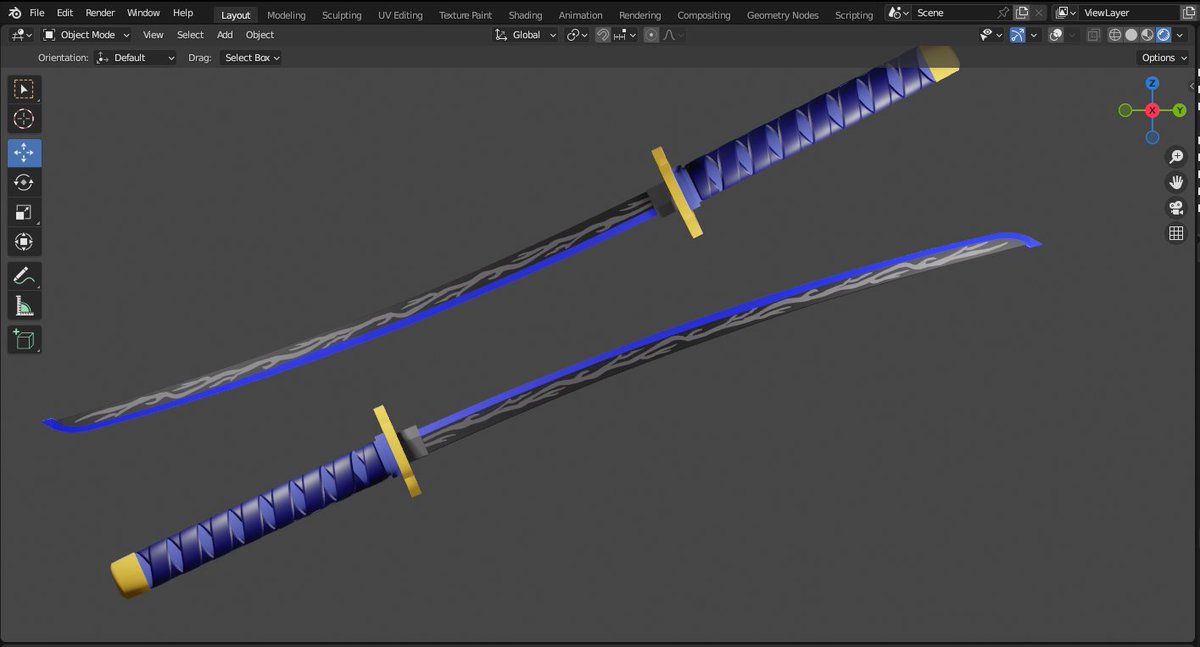Click the ViewLayer name field
The width and height of the screenshot is (1200, 647).
coord(1128,13)
